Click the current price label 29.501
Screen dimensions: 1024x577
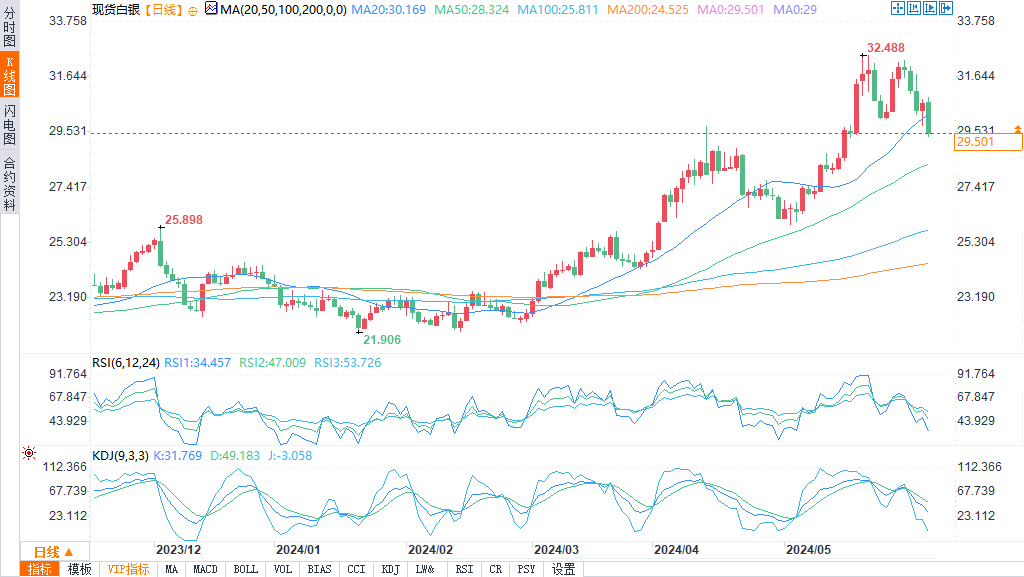click(987, 143)
